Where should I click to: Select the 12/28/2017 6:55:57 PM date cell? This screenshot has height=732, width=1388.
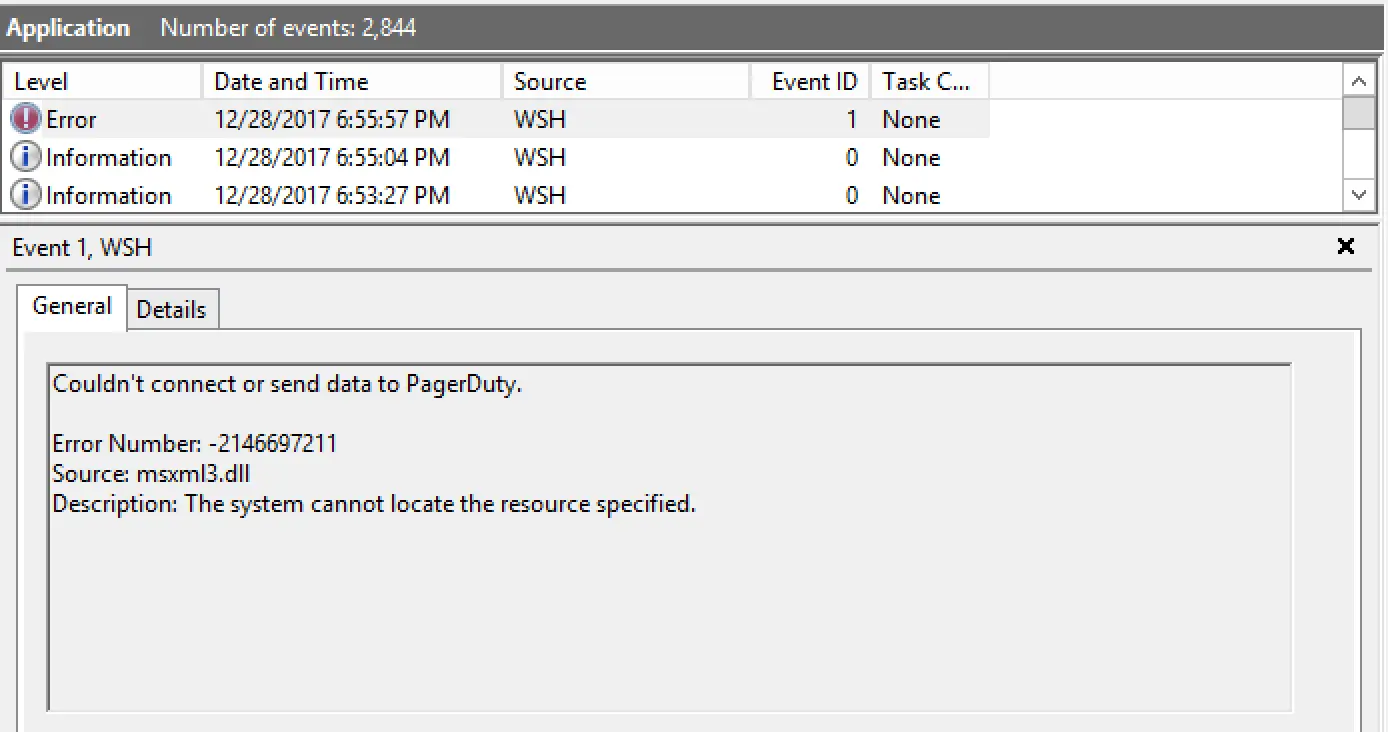pos(332,119)
